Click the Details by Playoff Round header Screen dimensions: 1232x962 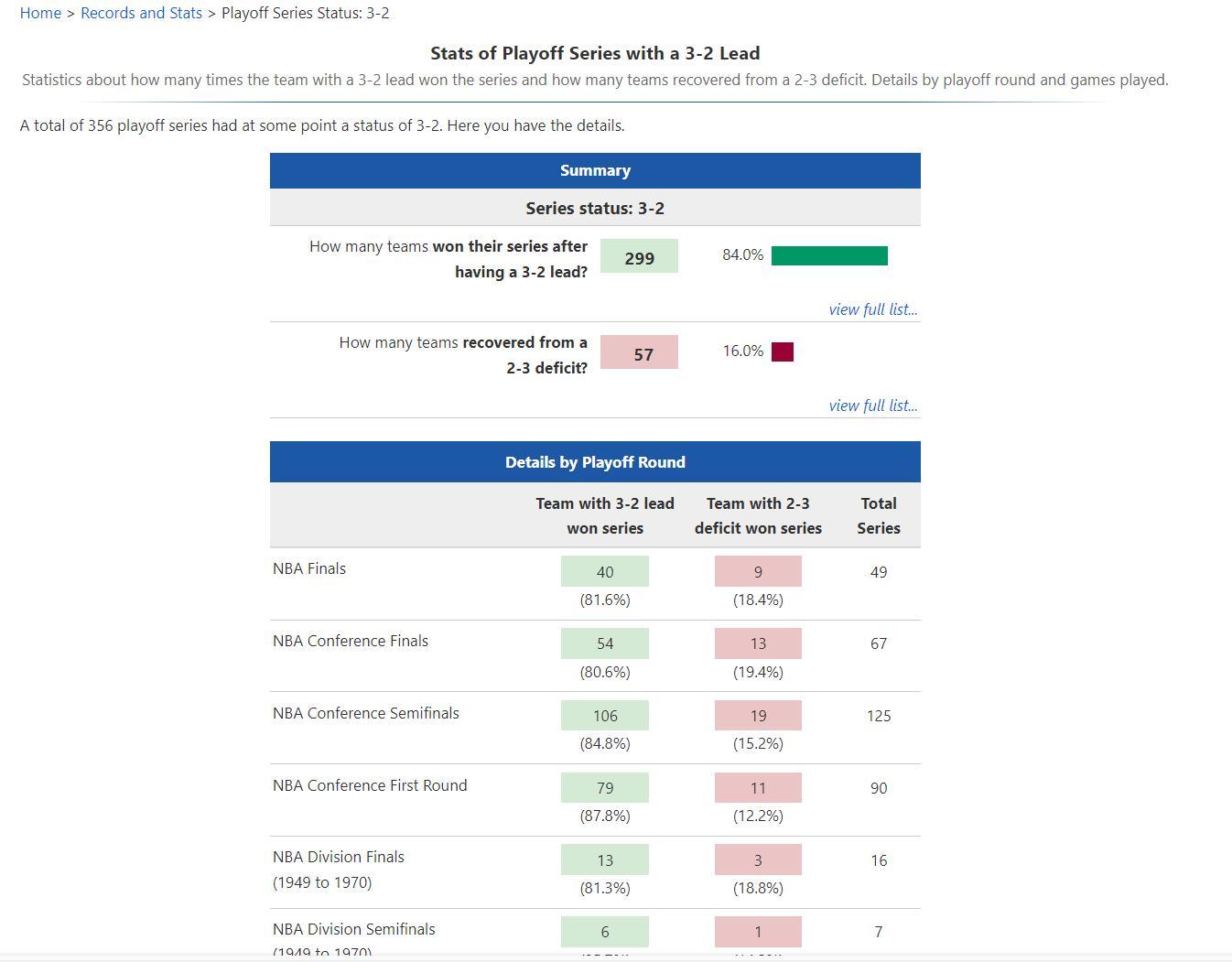[x=595, y=462]
